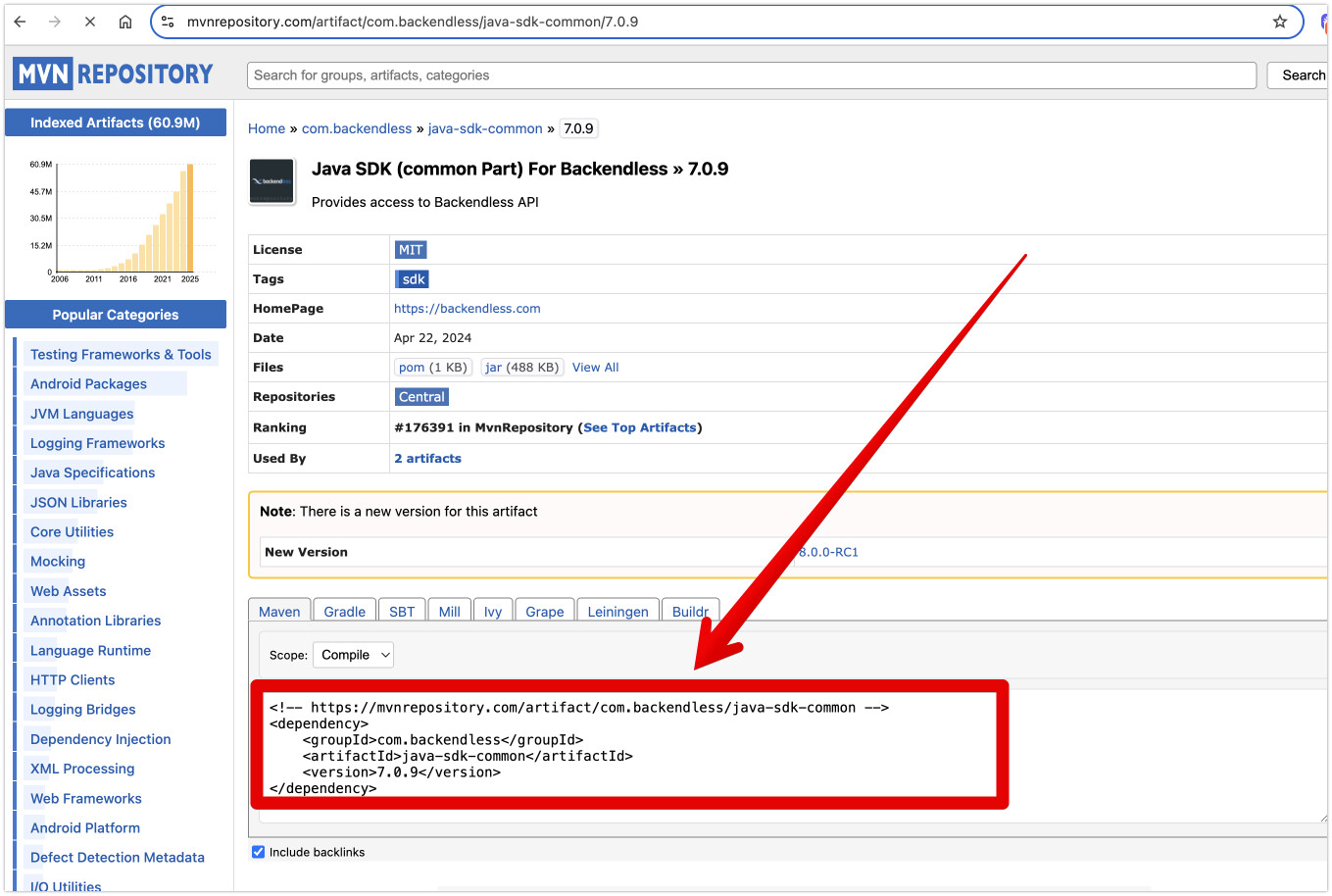Open View All files link
Viewport: 1332px width, 896px height.
596,368
